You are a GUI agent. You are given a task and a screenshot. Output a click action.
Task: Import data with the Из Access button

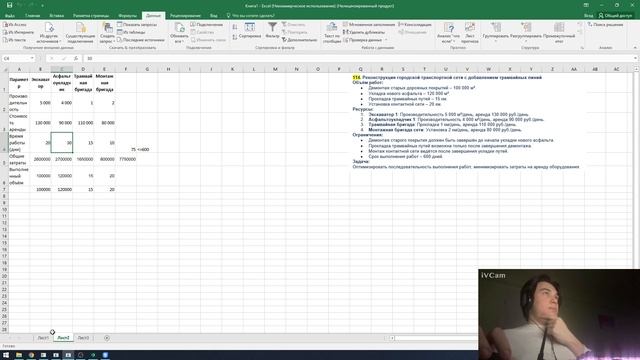tap(15, 24)
